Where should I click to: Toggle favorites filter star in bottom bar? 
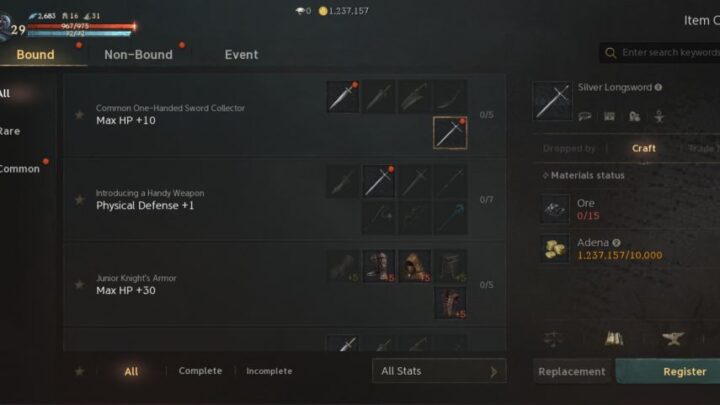click(79, 371)
